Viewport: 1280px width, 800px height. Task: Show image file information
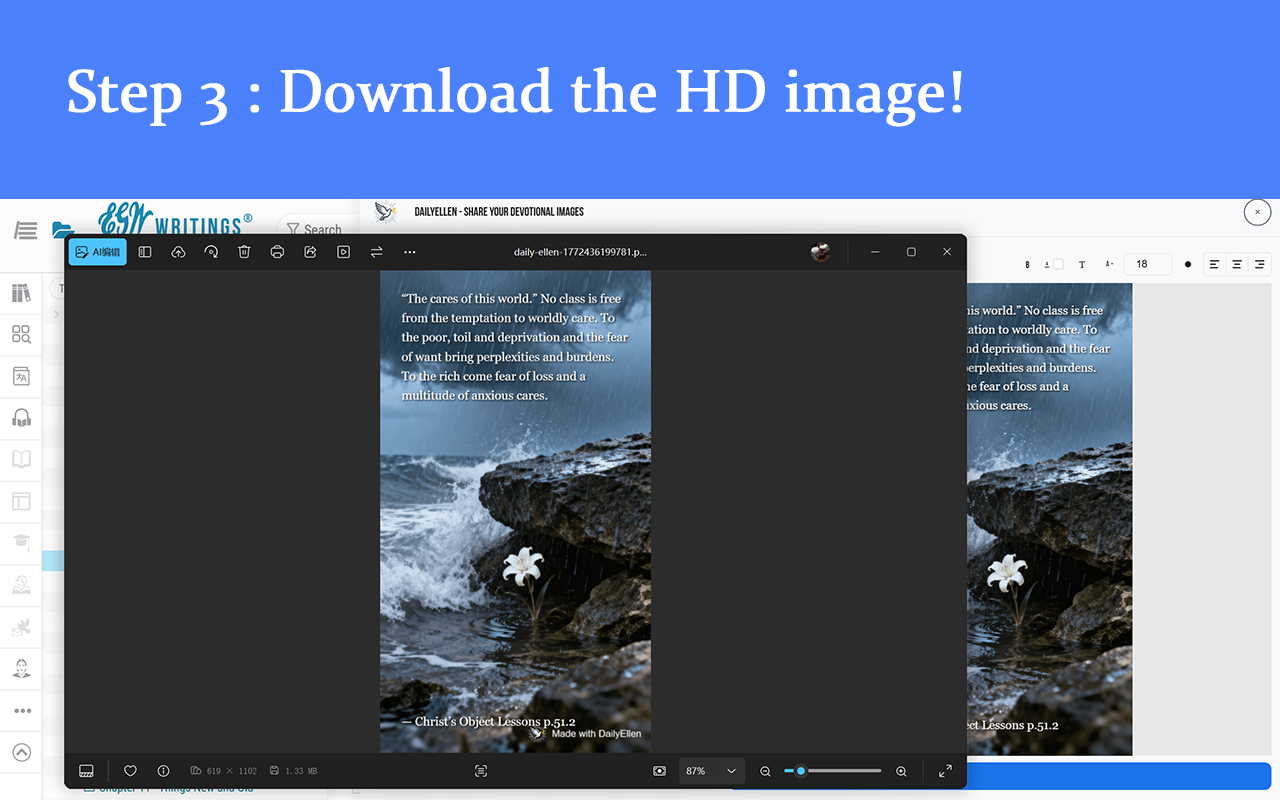pyautogui.click(x=164, y=771)
